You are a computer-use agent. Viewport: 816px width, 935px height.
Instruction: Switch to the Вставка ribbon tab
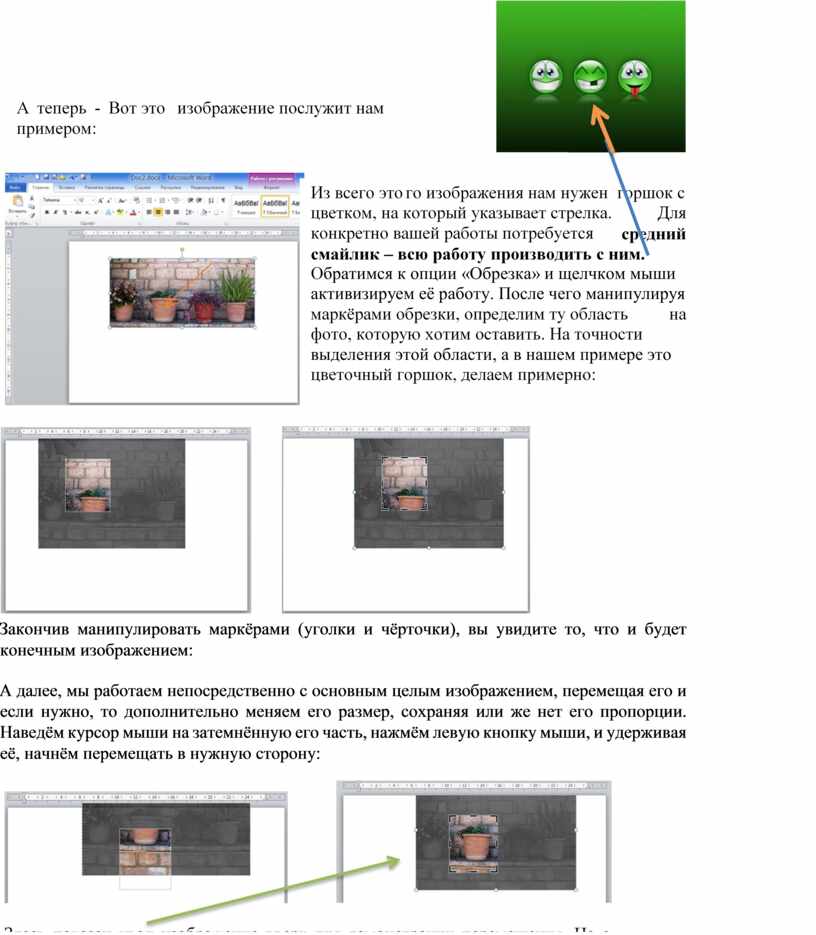[x=67, y=187]
